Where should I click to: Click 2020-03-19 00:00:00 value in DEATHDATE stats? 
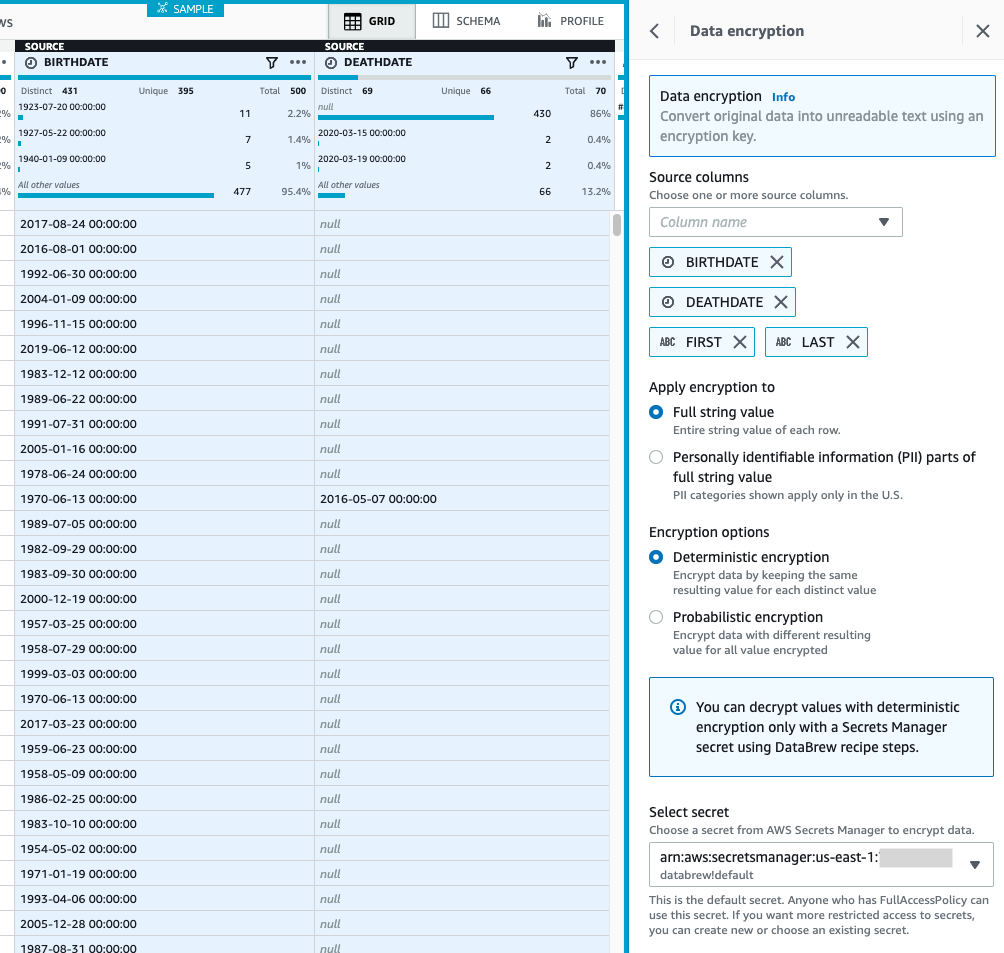pos(362,159)
